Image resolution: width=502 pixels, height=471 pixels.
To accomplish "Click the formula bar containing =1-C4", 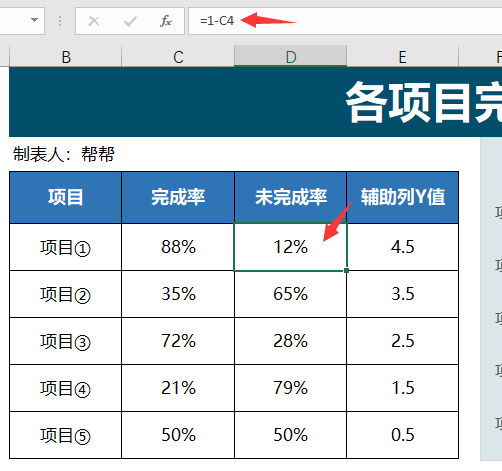I will 345,21.
